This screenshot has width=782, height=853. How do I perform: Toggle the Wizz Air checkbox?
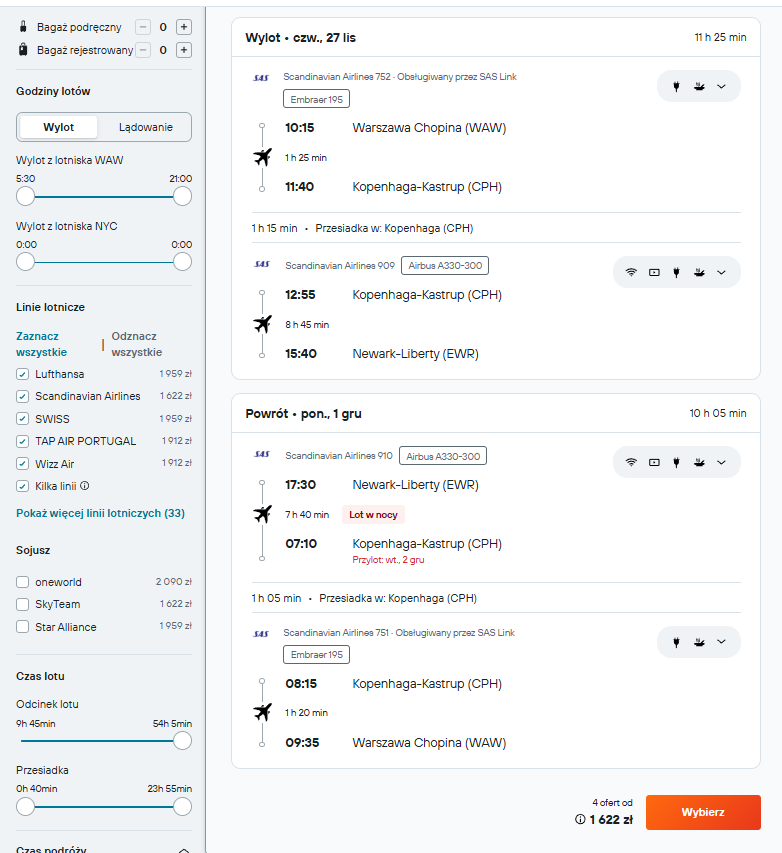tap(22, 464)
